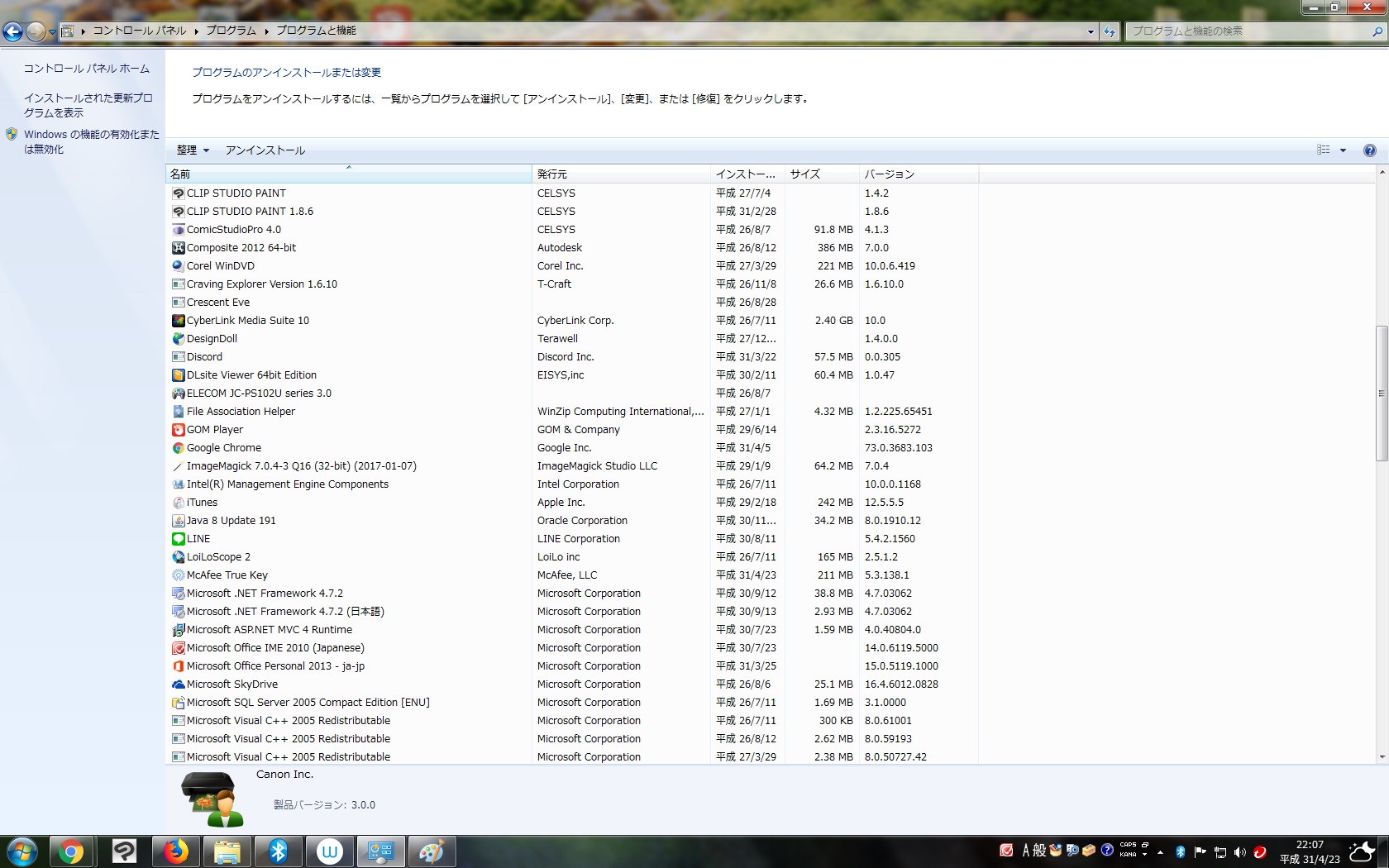Click the アンインストール toolbar button
This screenshot has height=868, width=1389.
click(265, 150)
